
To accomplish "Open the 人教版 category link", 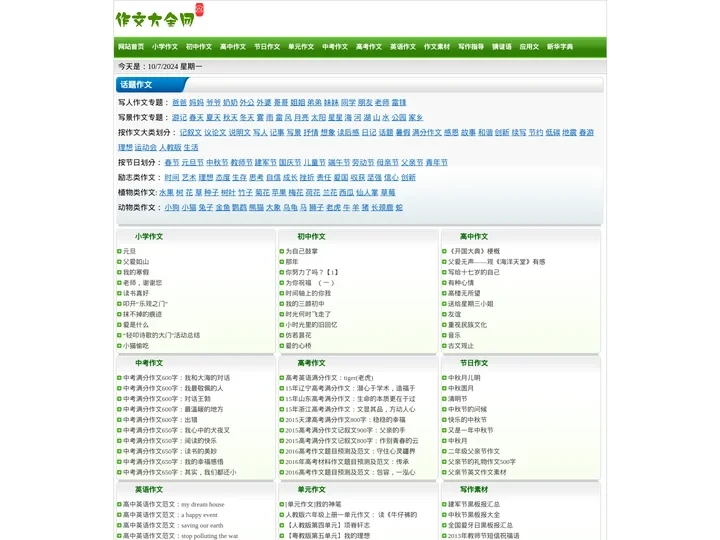I will (x=170, y=148).
